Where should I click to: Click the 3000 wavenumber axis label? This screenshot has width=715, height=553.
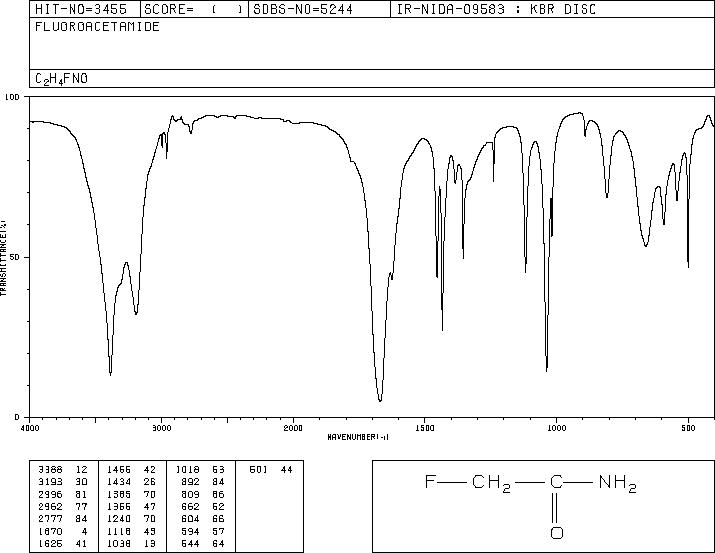(x=161, y=428)
